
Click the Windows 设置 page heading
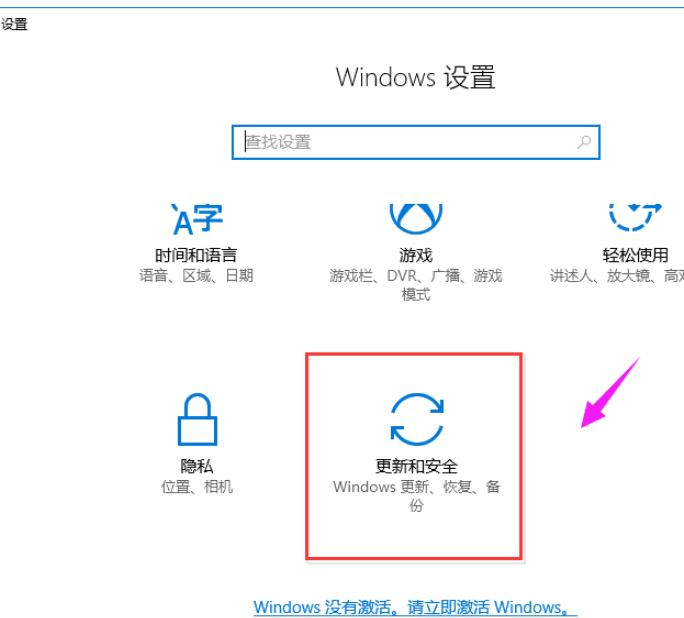[x=415, y=78]
